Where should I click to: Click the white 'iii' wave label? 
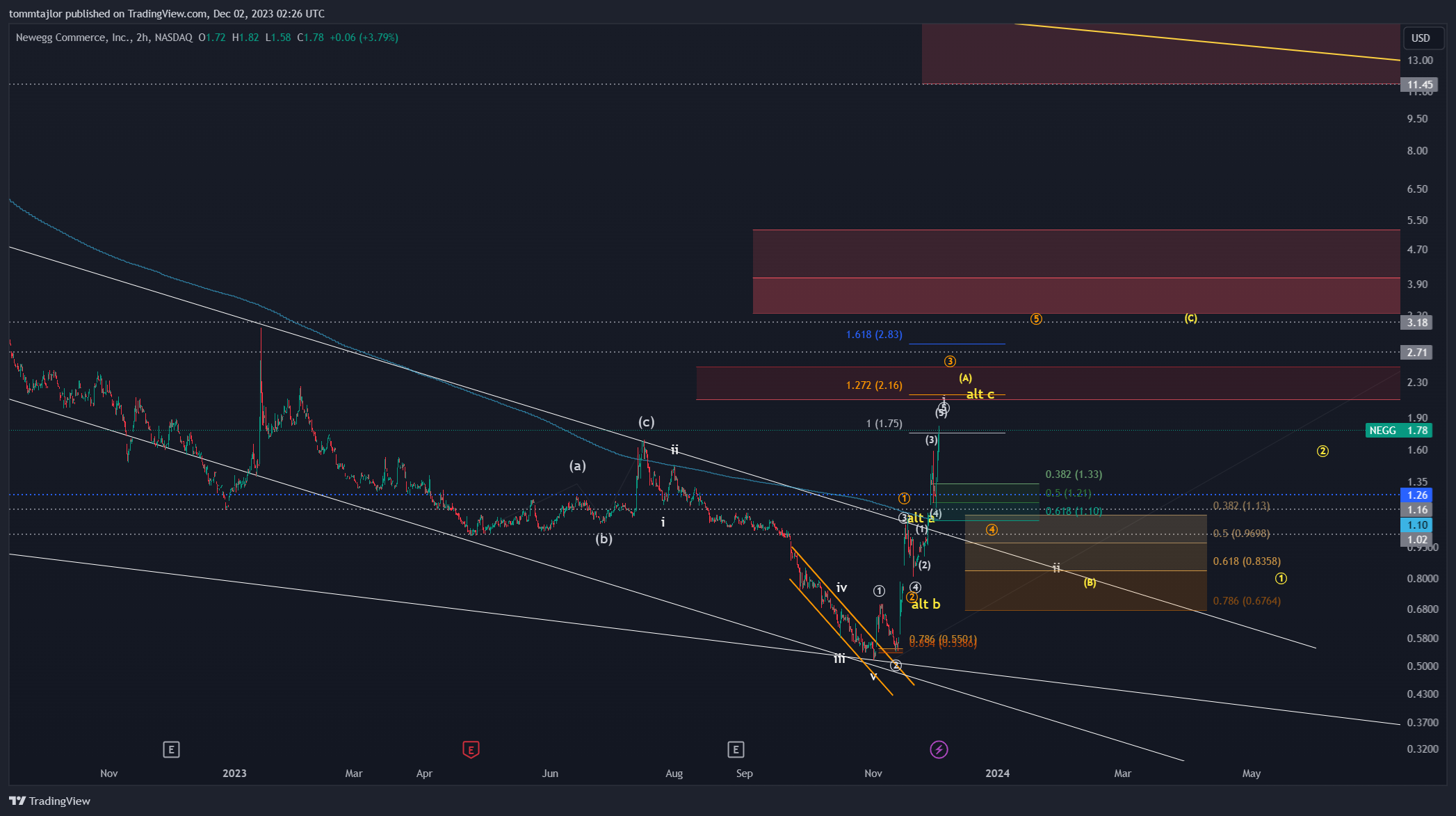tap(840, 658)
